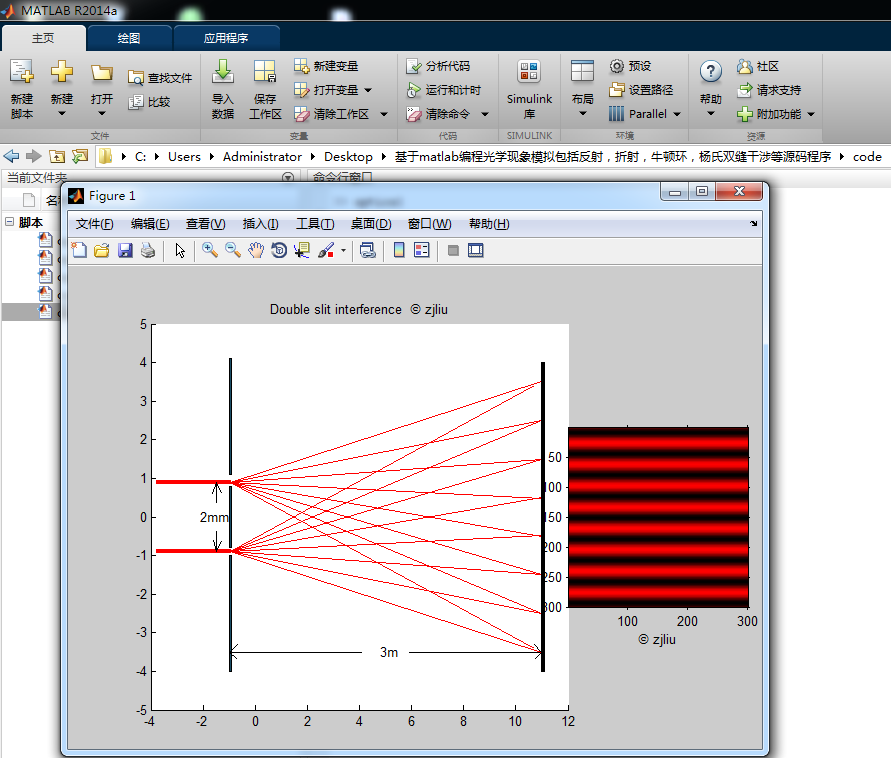The height and width of the screenshot is (758, 891).
Task: Click the New Variable (新建变量) icon
Action: point(301,66)
